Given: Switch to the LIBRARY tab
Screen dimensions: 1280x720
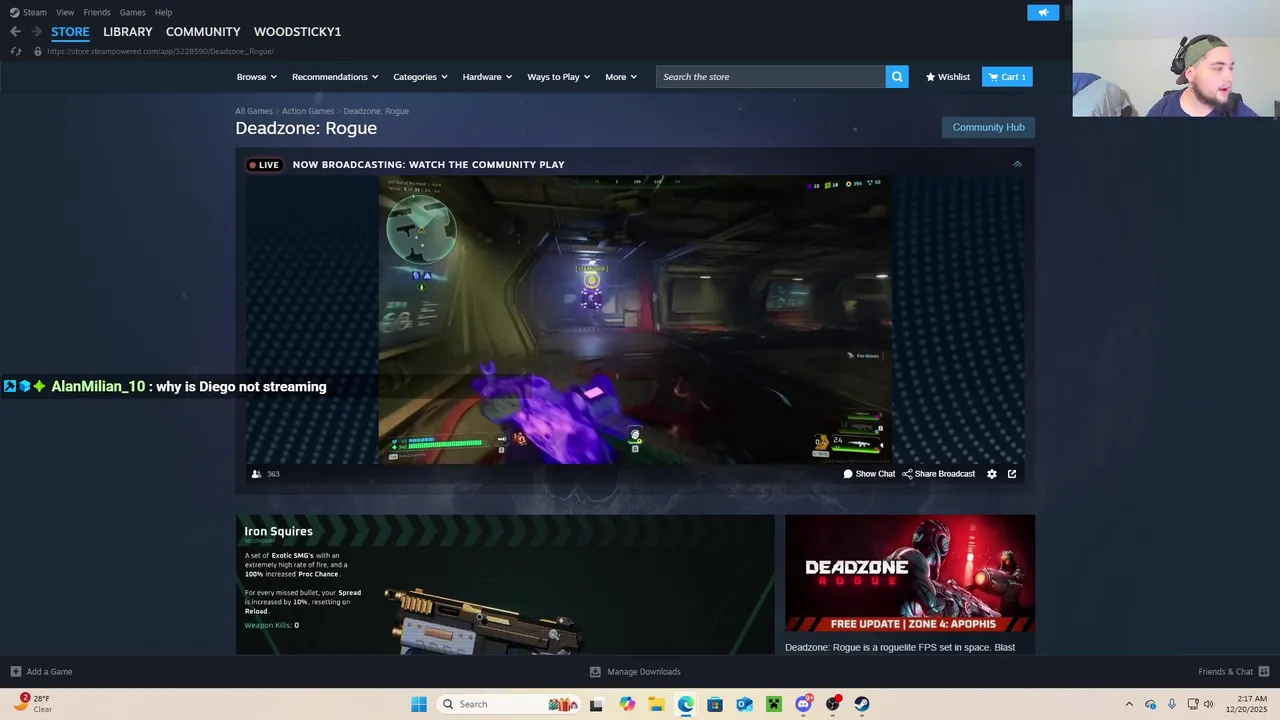Looking at the screenshot, I should click(128, 32).
